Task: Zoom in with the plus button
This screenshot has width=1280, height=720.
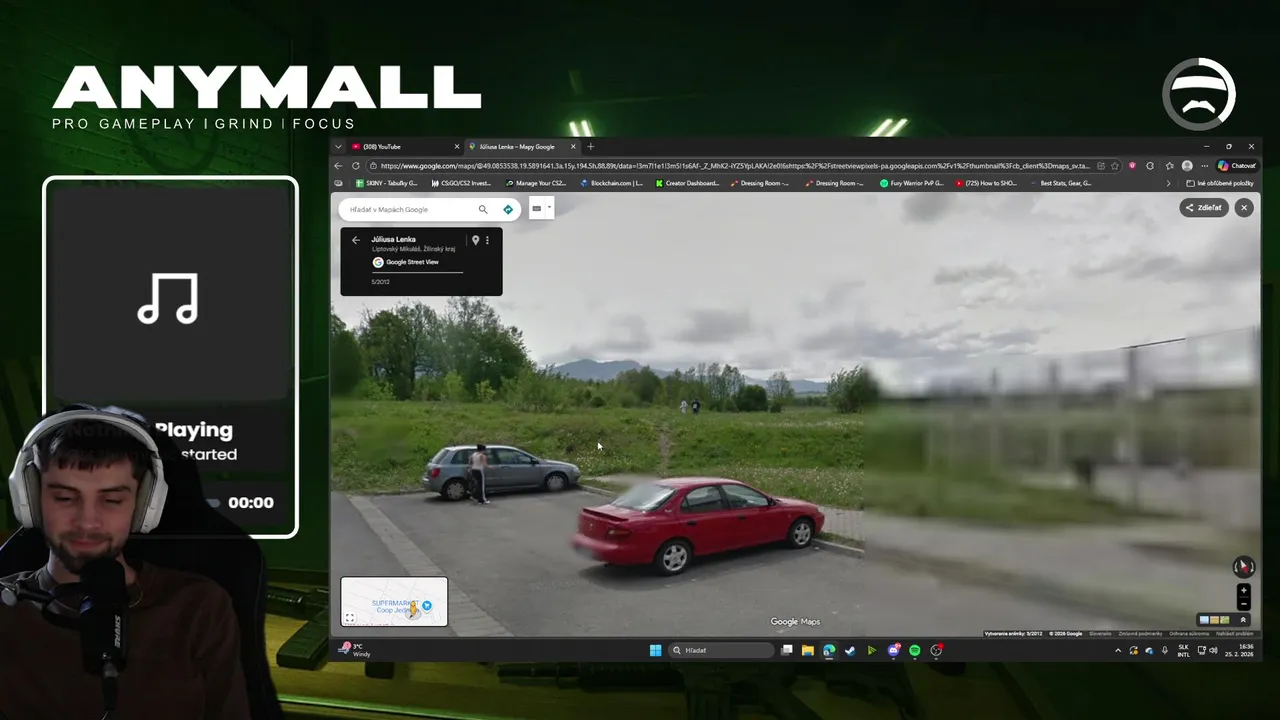Action: point(1243,591)
